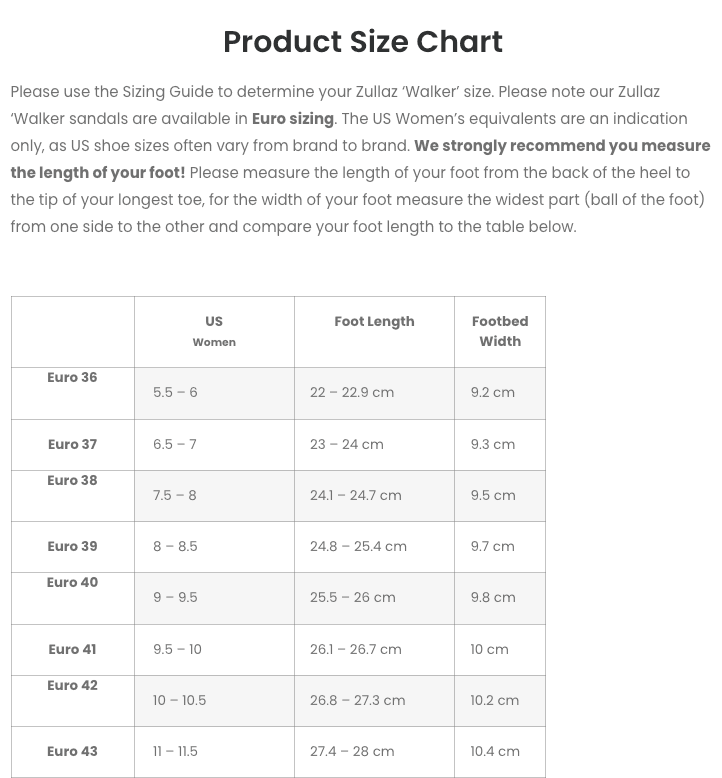Click the Foot Length column header

coord(374,321)
